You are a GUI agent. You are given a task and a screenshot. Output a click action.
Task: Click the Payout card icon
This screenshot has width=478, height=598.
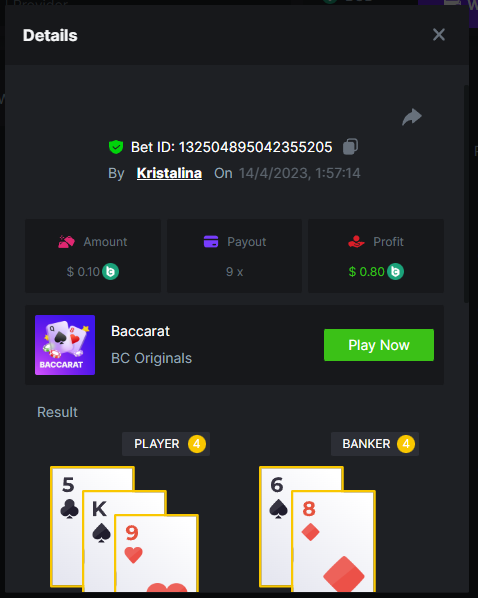point(211,242)
